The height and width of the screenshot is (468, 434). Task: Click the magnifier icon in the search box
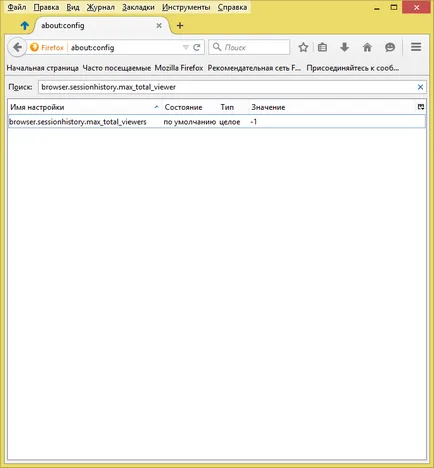(x=217, y=47)
